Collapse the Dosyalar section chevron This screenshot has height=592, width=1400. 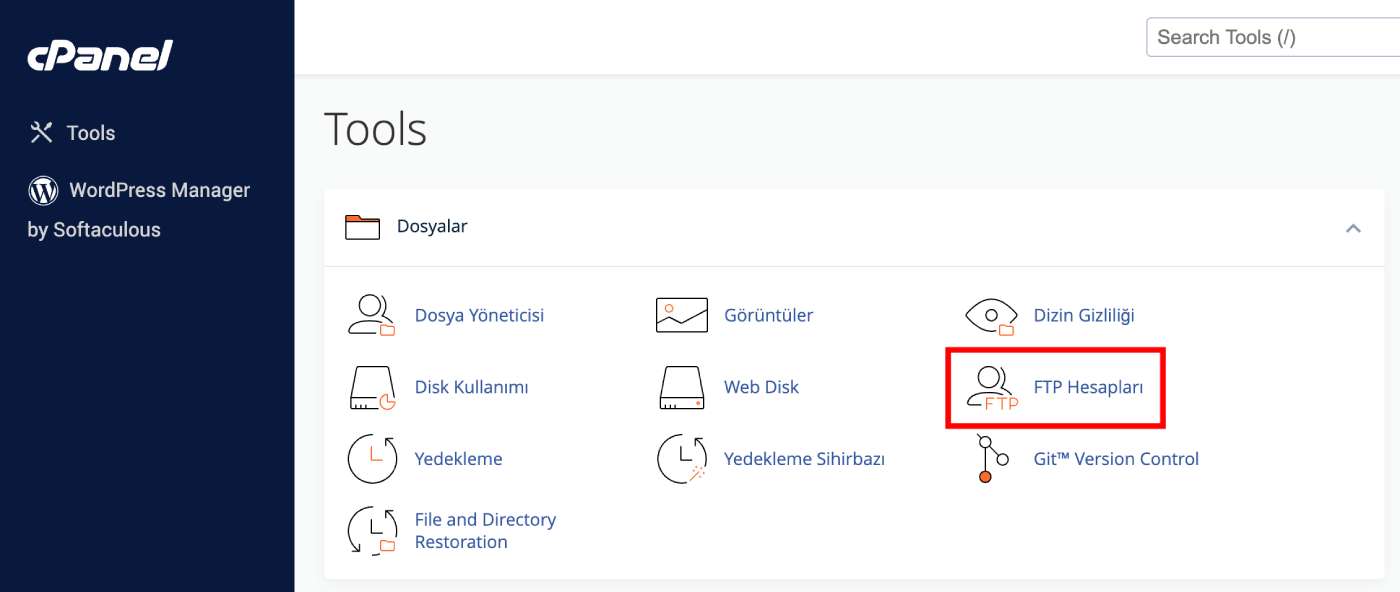(x=1353, y=228)
